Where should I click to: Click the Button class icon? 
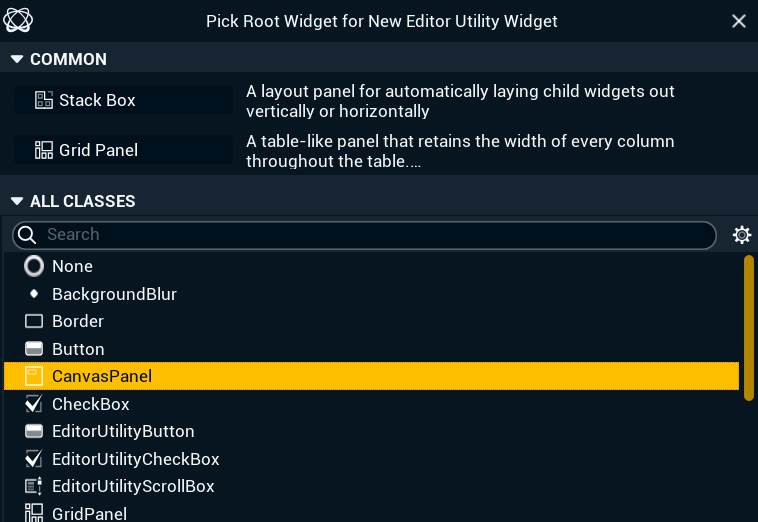tap(34, 349)
